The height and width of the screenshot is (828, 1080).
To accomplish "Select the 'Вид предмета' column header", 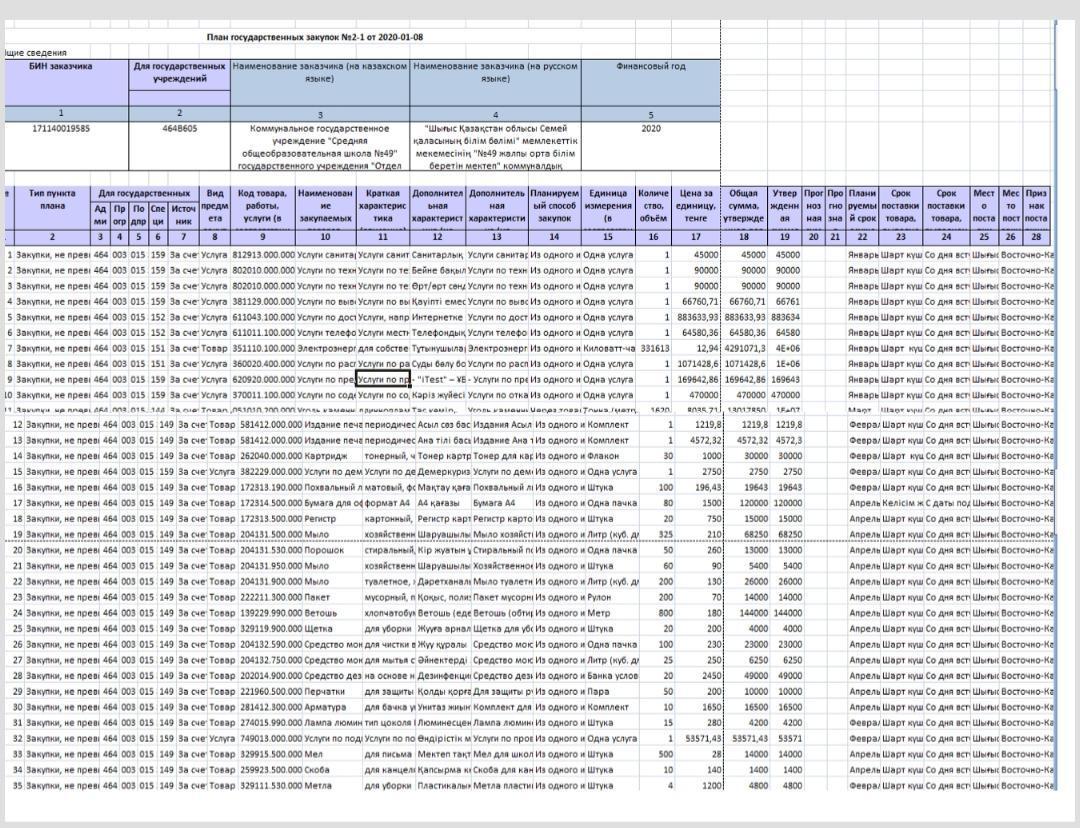I will click(x=215, y=206).
